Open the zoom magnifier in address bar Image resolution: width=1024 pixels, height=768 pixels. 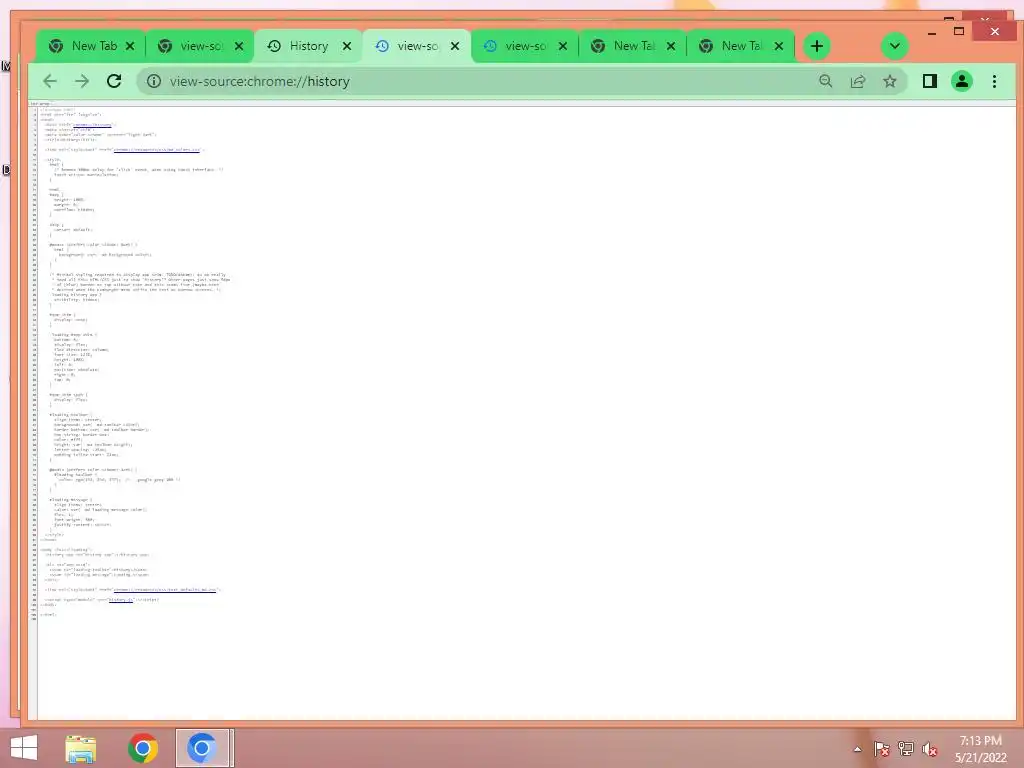coord(825,81)
